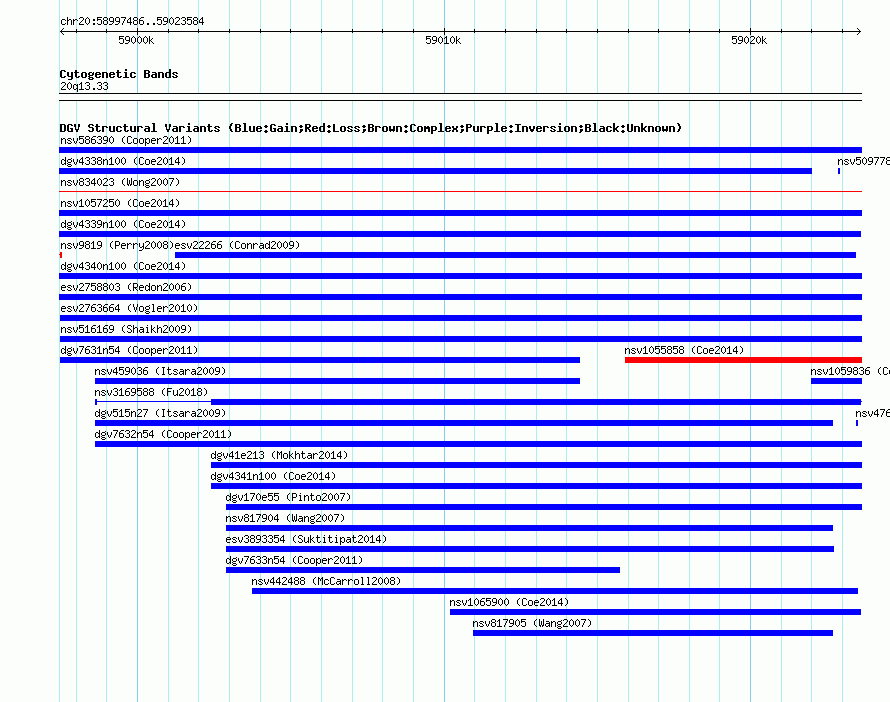Click the nsv516169 (Shaikh2009) label

point(126,329)
